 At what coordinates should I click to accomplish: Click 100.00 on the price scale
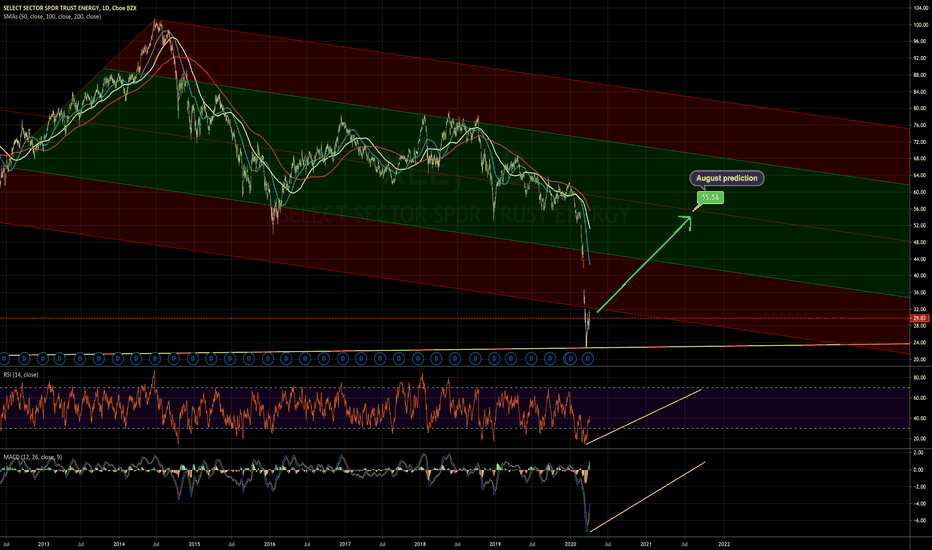[920, 25]
